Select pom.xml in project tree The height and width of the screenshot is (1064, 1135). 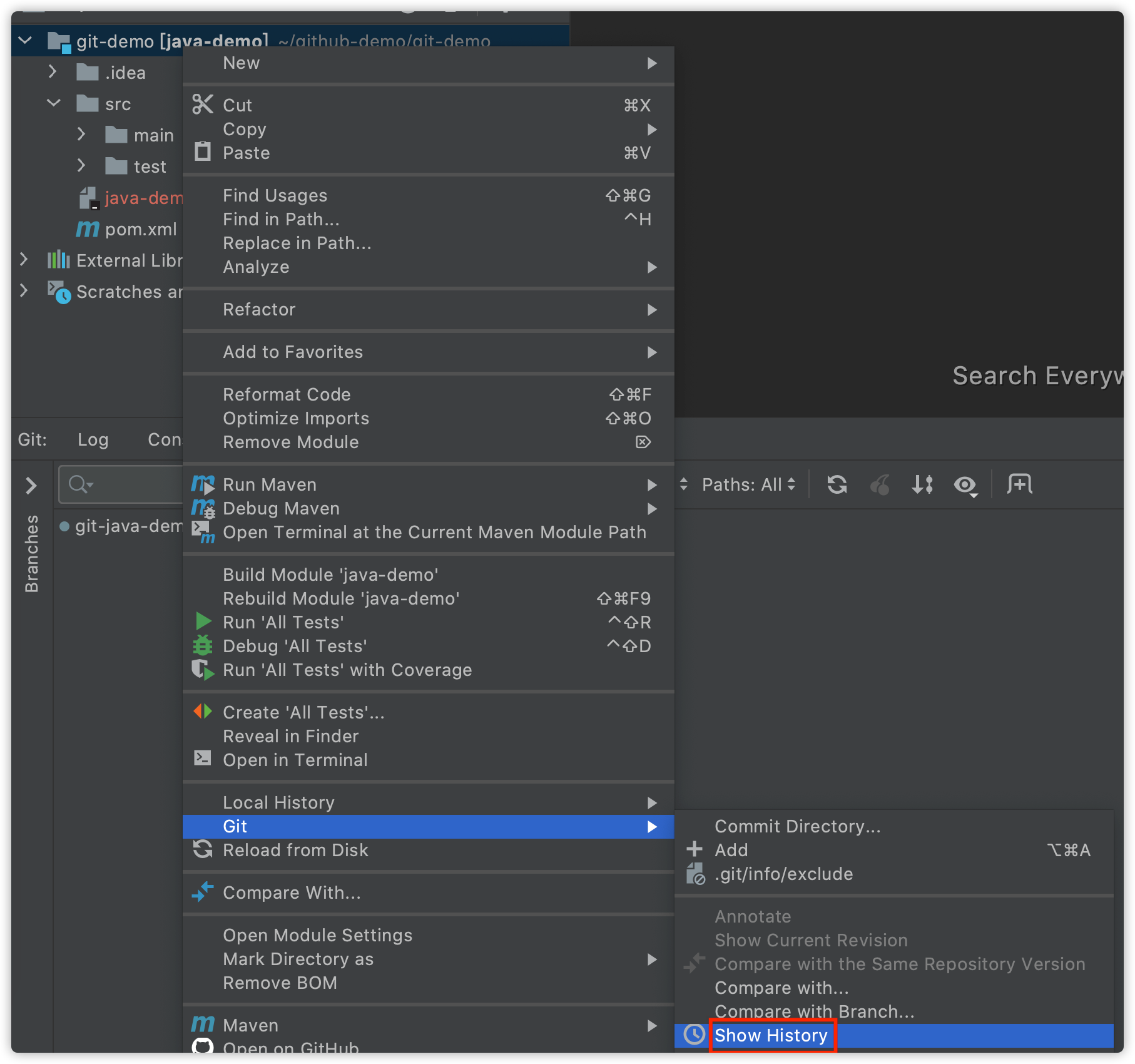tap(141, 229)
